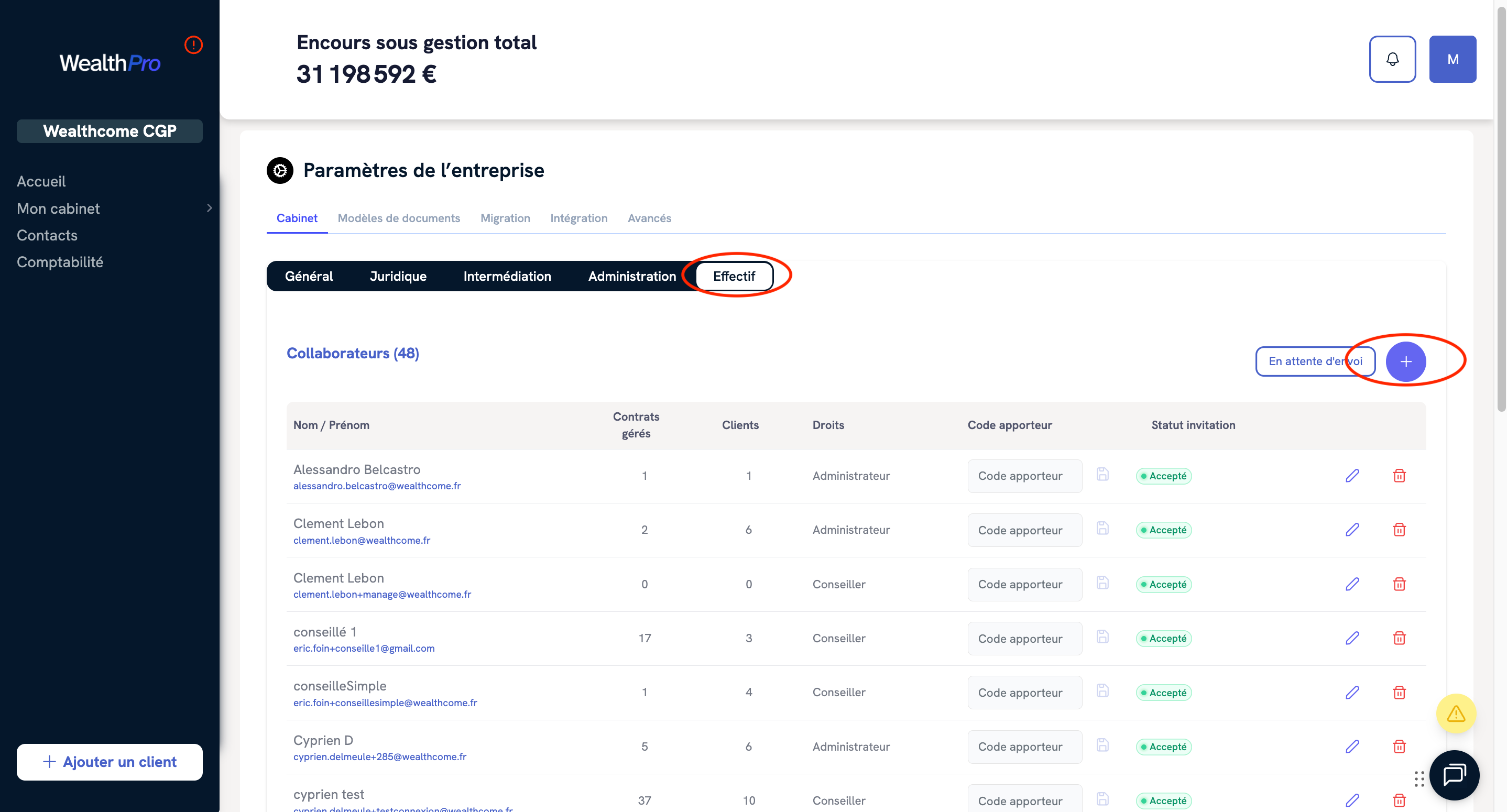Open the Wealthcome CGP cabinet selector
Screen dimensions: 1507x812
[110, 131]
